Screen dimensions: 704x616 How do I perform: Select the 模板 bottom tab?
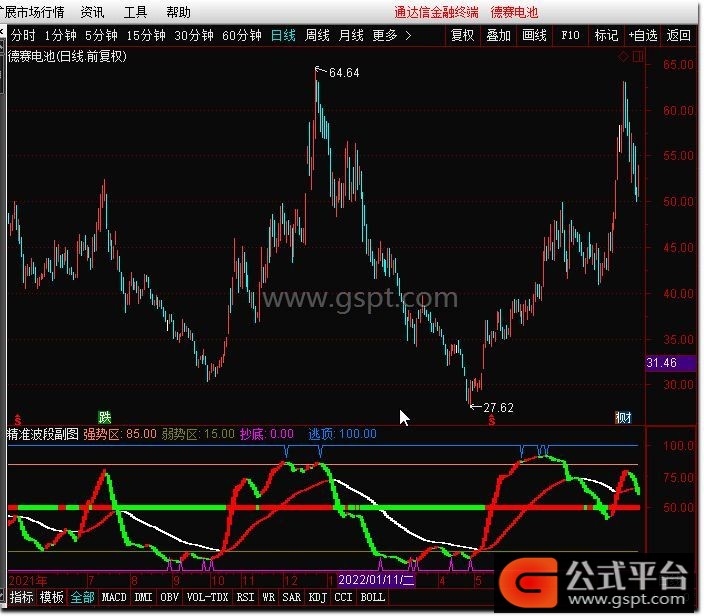[x=52, y=597]
